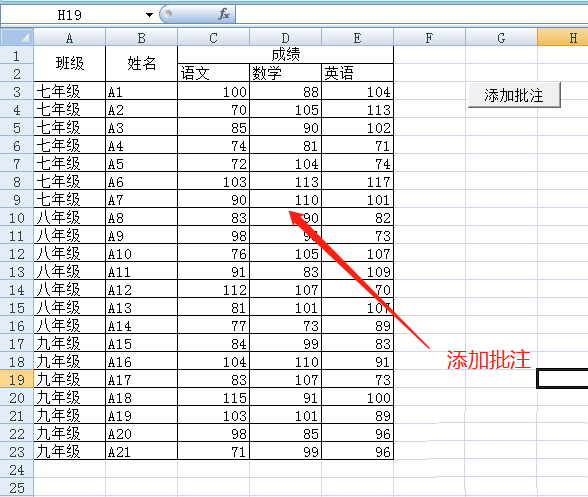Viewport: 588px width, 497px height.
Task: Click 语文 score 112 for A12
Action: click(x=213, y=290)
